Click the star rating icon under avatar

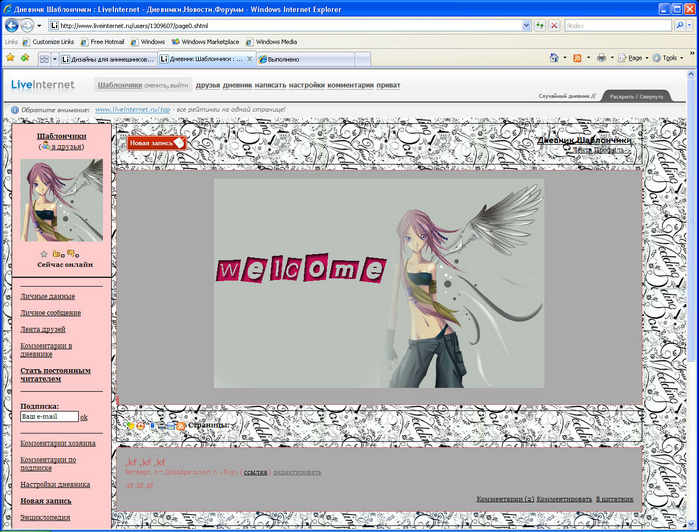(44, 254)
